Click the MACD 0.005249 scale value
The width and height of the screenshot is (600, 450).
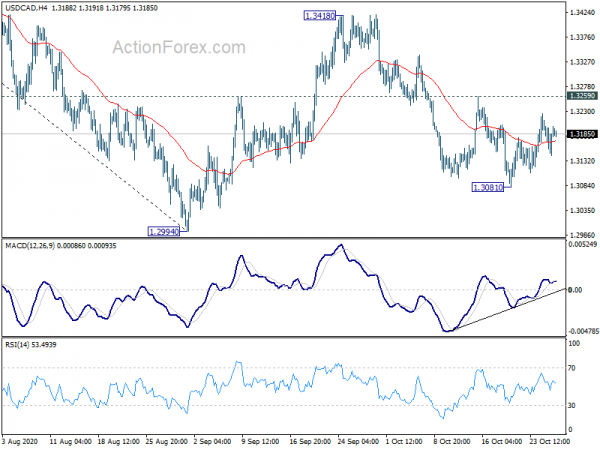582,244
